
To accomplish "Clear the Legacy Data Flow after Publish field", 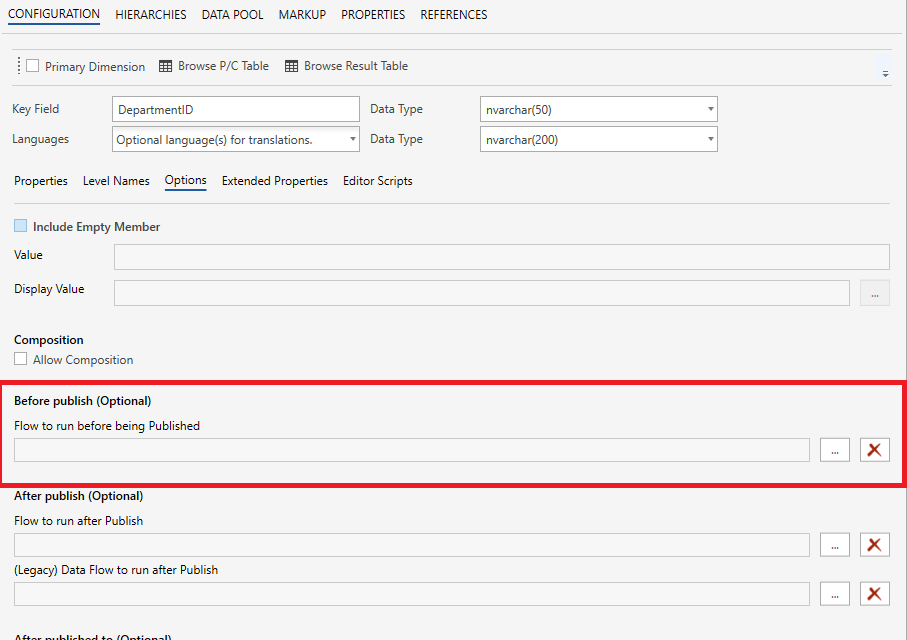I will click(874, 594).
